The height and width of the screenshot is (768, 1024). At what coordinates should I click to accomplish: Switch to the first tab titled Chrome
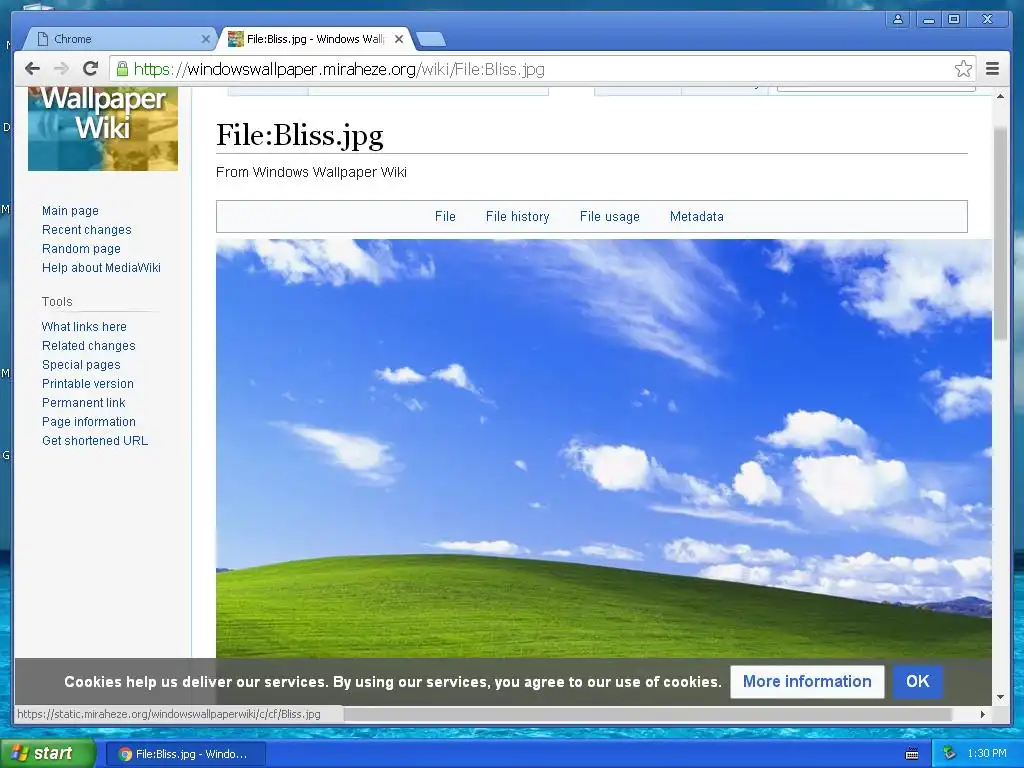[x=121, y=39]
